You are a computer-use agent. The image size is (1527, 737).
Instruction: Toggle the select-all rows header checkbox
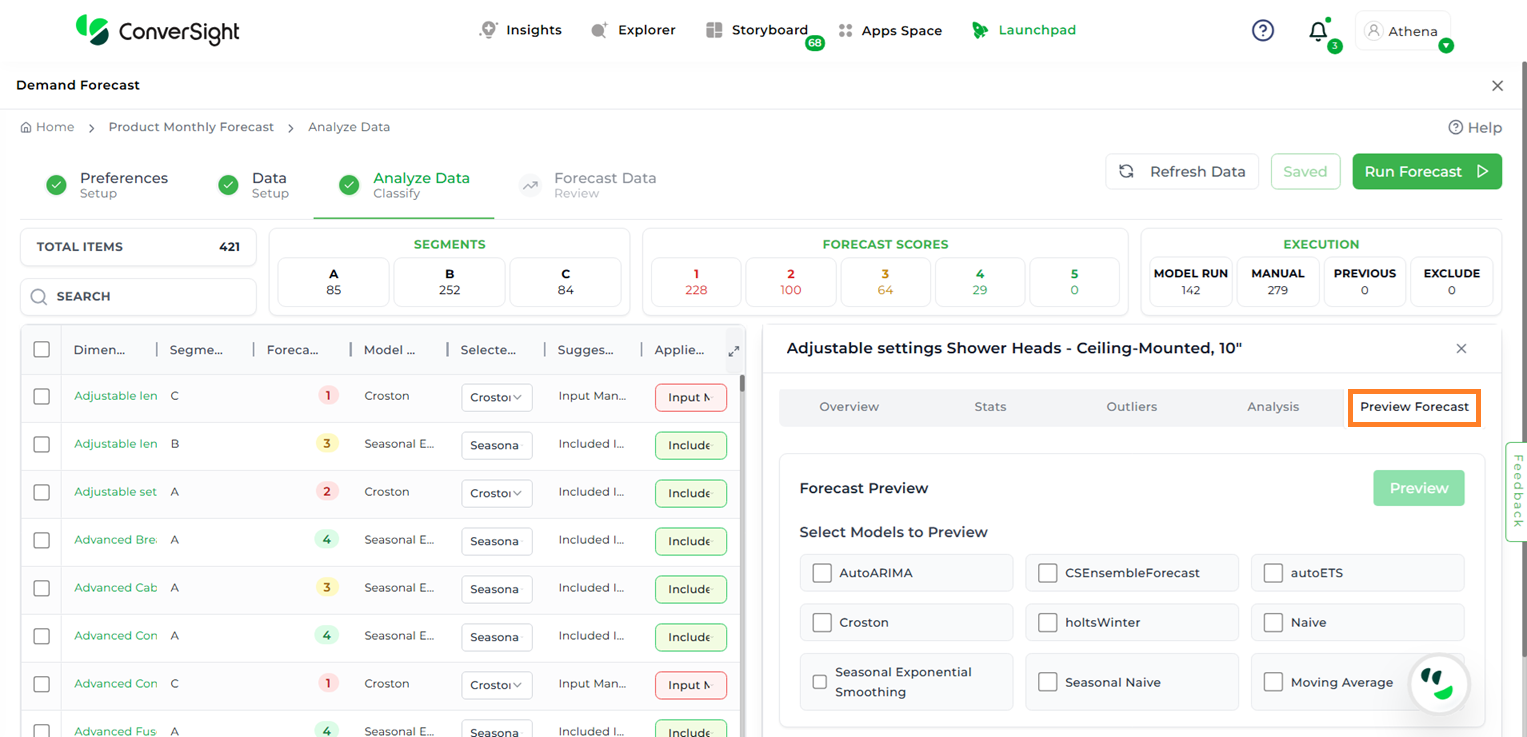(42, 350)
